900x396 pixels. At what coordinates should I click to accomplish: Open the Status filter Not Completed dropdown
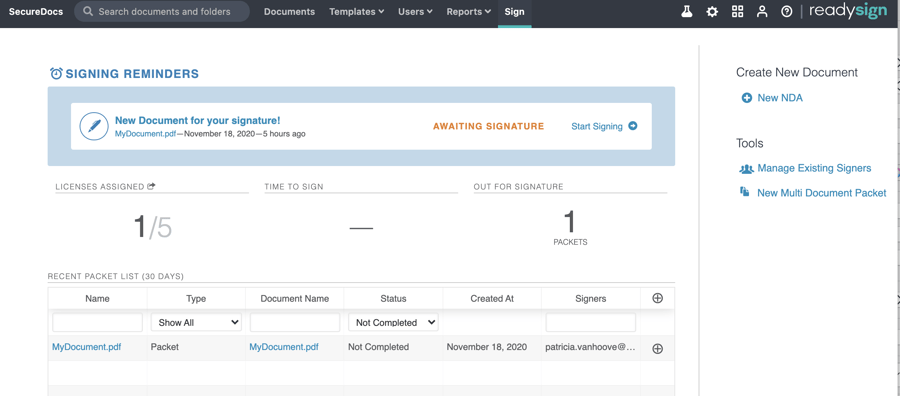click(x=393, y=323)
